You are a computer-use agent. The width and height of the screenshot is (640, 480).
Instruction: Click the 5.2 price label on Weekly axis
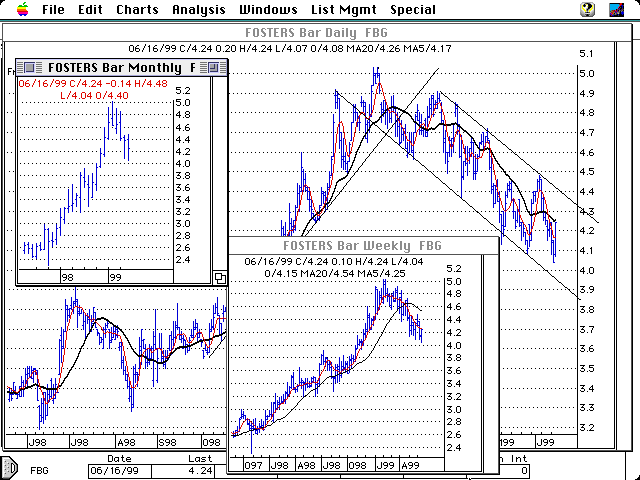click(x=454, y=269)
